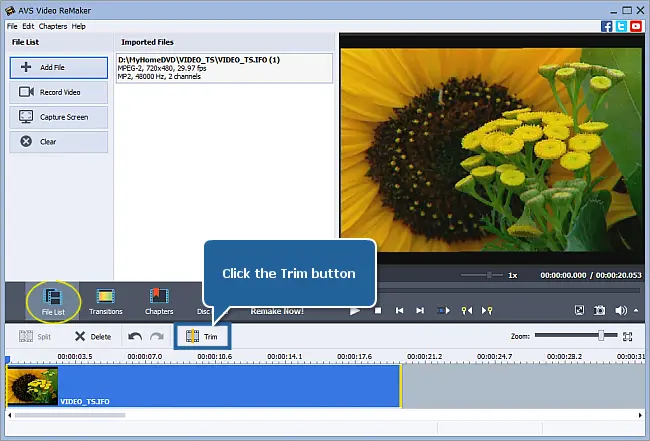Click the Add File button
This screenshot has height=441, width=650.
pos(58,68)
